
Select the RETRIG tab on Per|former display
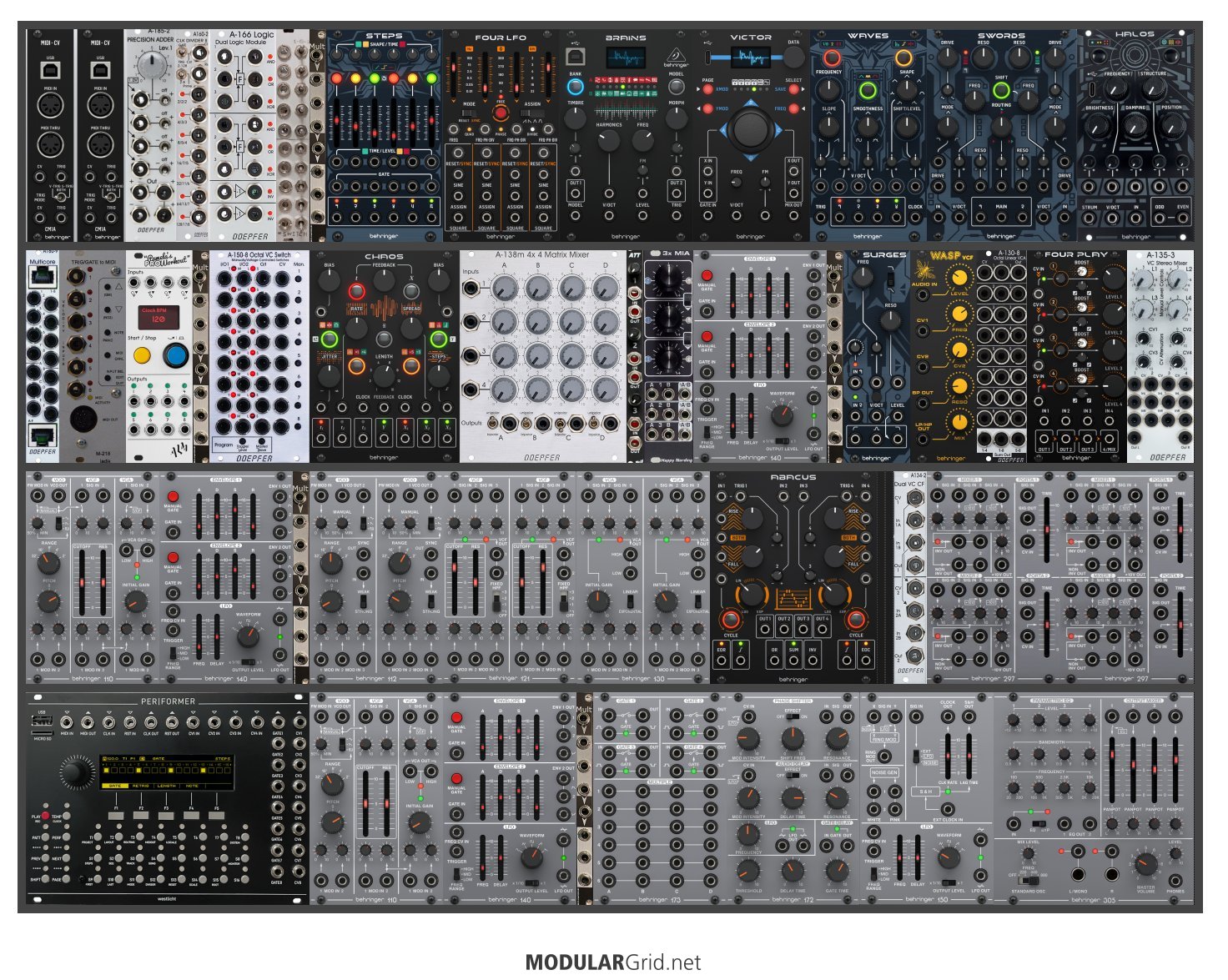point(142,786)
